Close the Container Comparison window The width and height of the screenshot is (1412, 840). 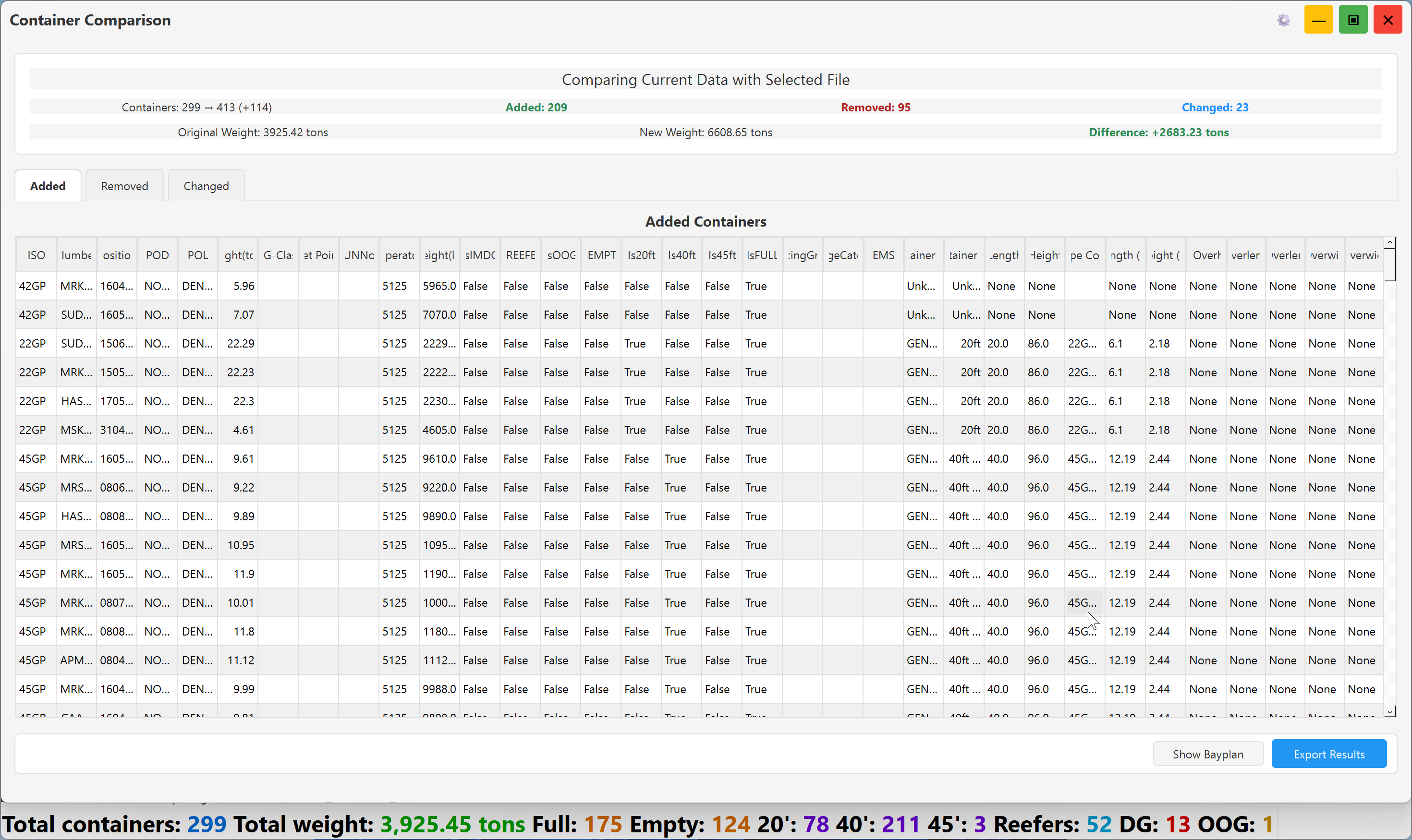(1388, 20)
